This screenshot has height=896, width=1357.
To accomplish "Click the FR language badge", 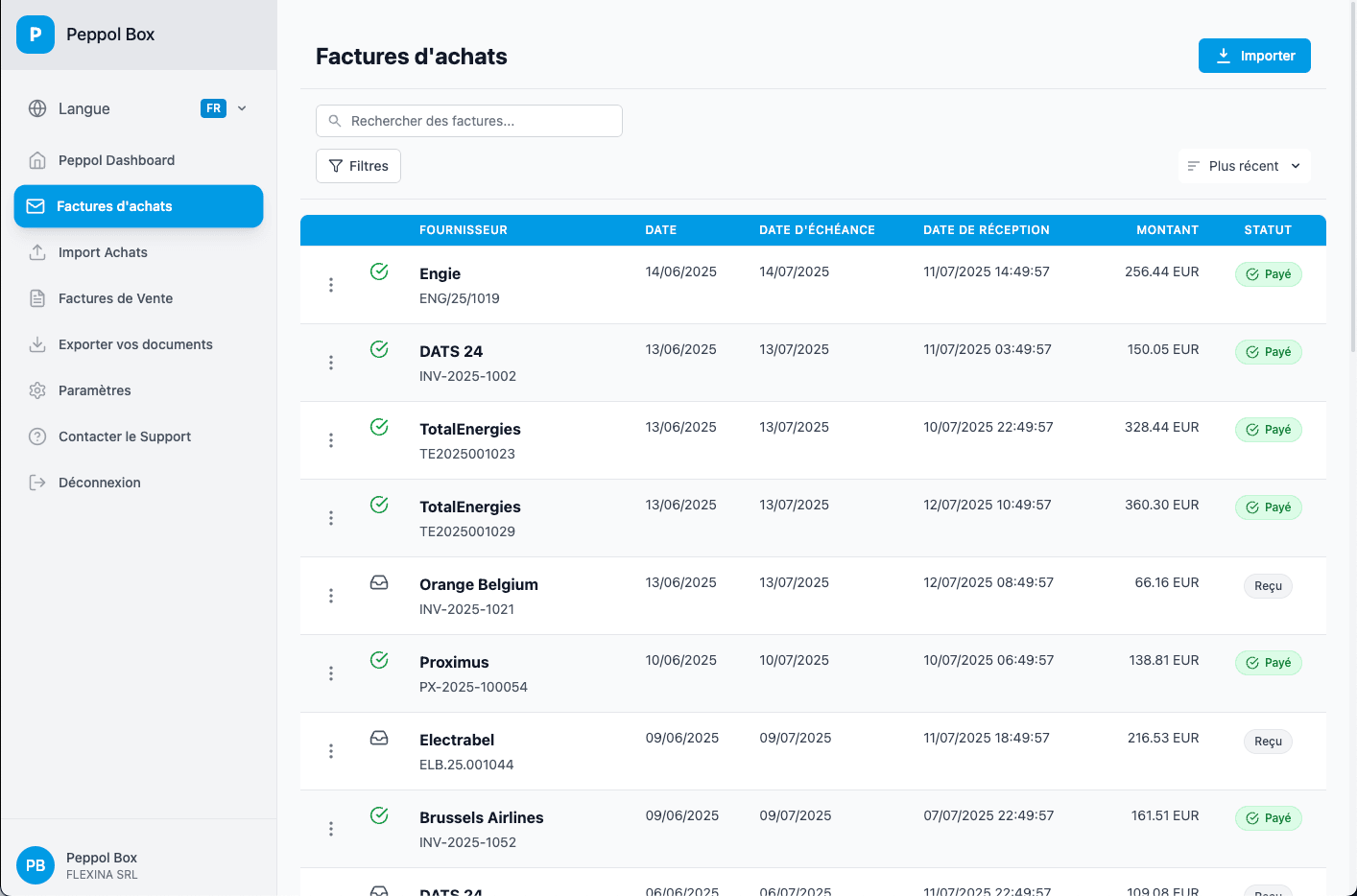I will [x=213, y=108].
